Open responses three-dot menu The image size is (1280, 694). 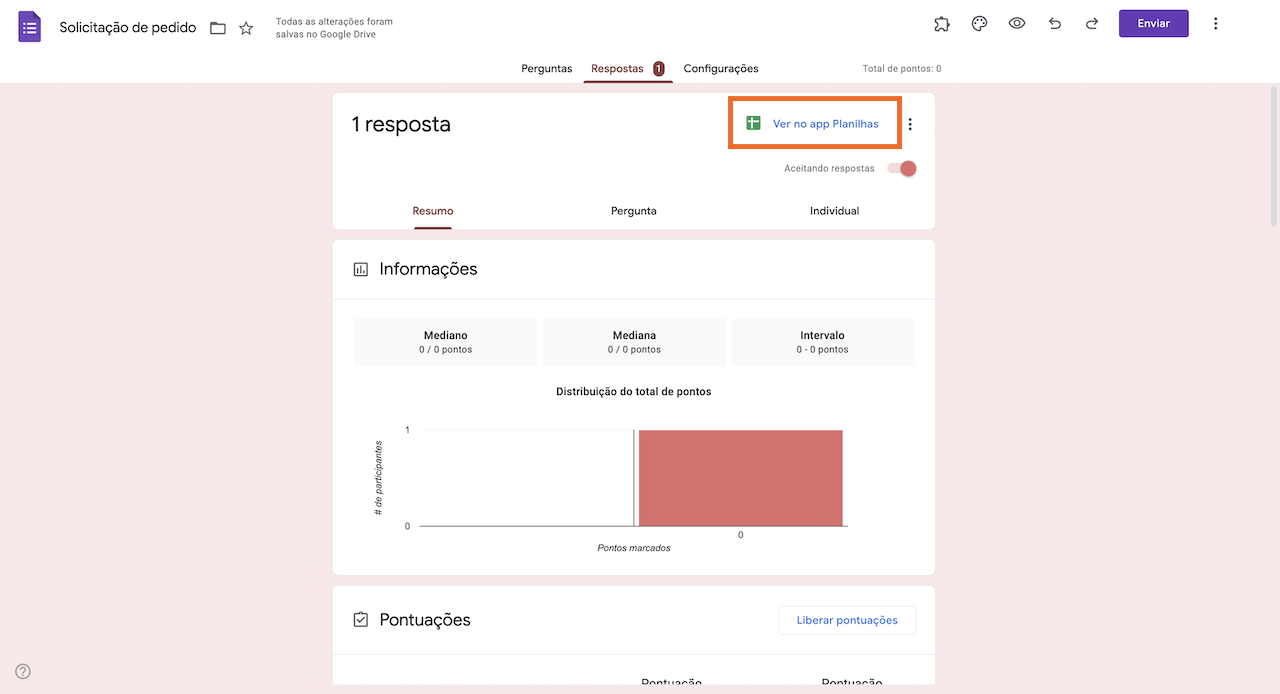pos(910,125)
